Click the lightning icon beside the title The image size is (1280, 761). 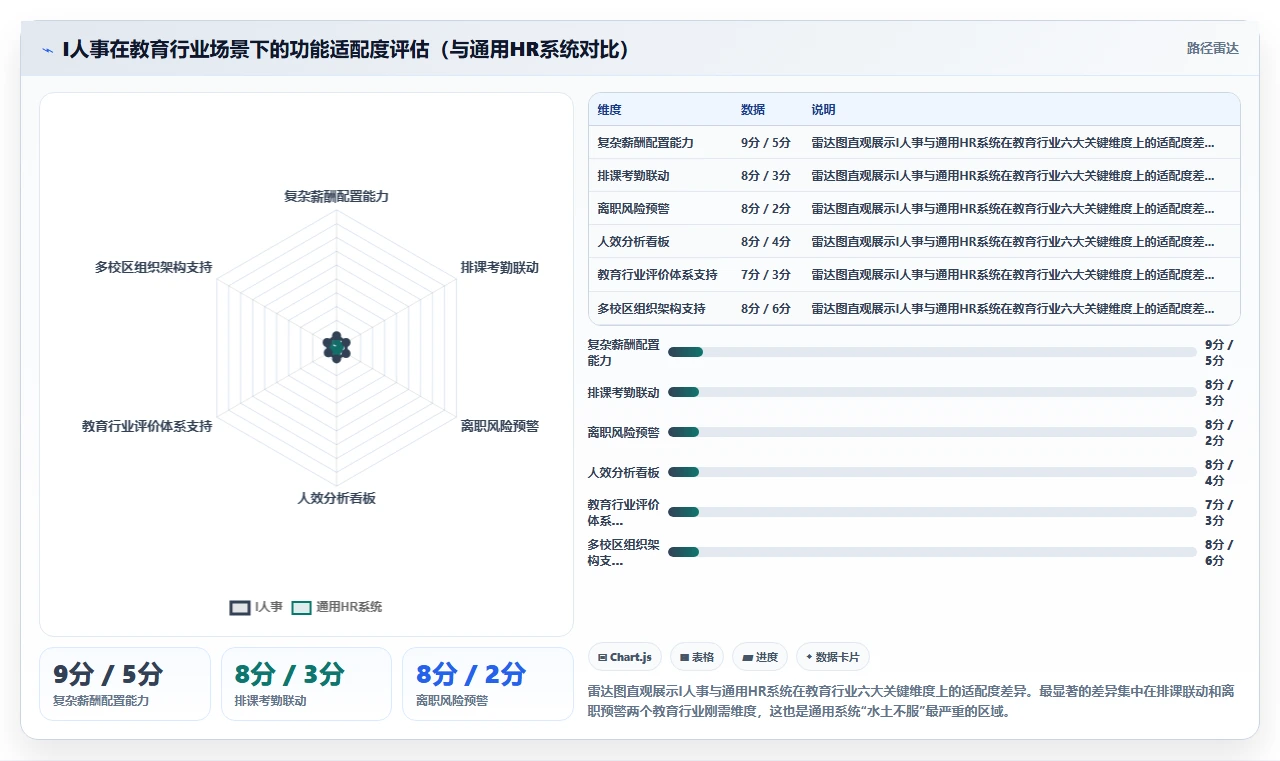pos(48,50)
